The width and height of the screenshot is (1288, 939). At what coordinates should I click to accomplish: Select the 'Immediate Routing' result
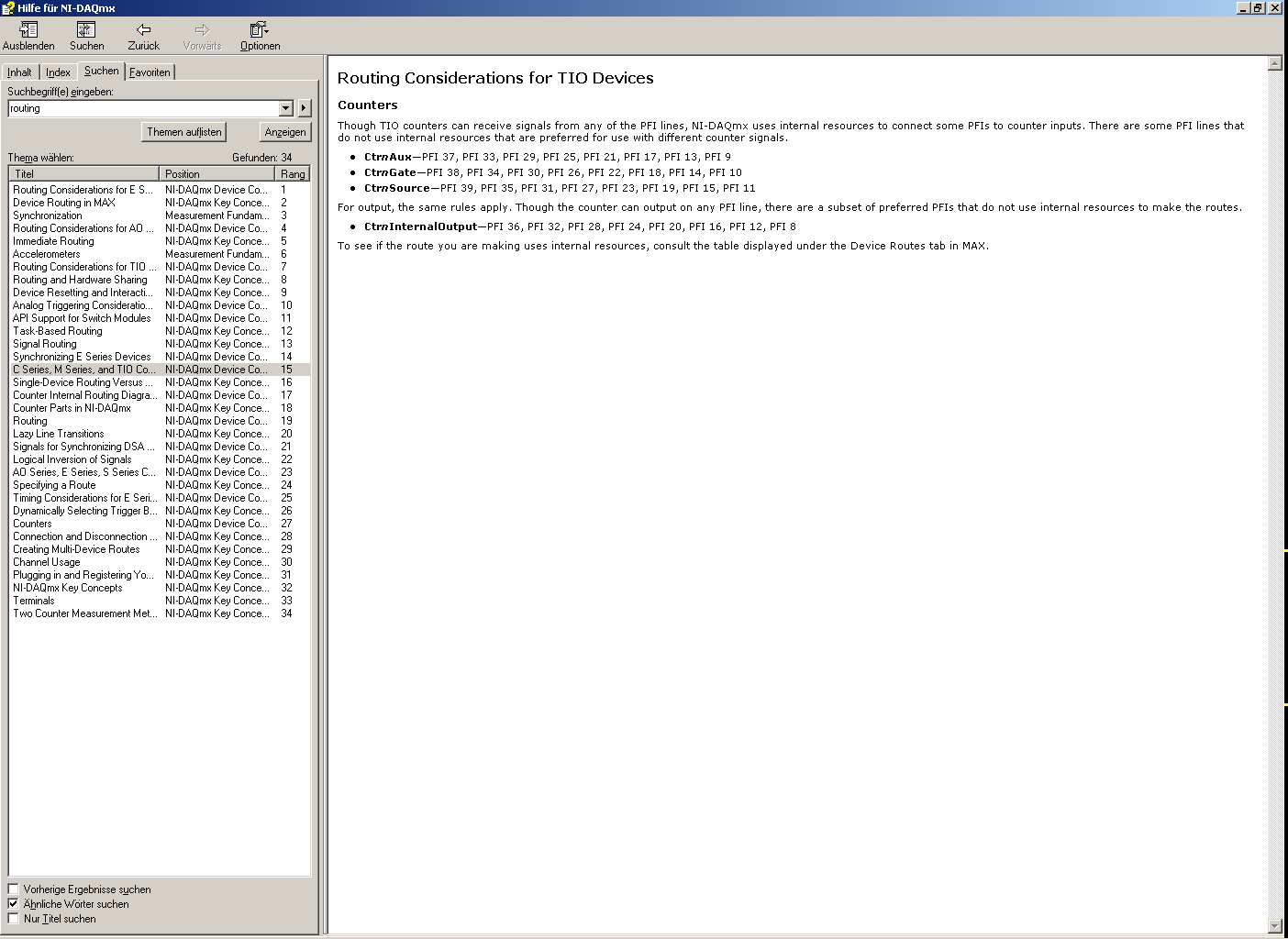[160, 241]
